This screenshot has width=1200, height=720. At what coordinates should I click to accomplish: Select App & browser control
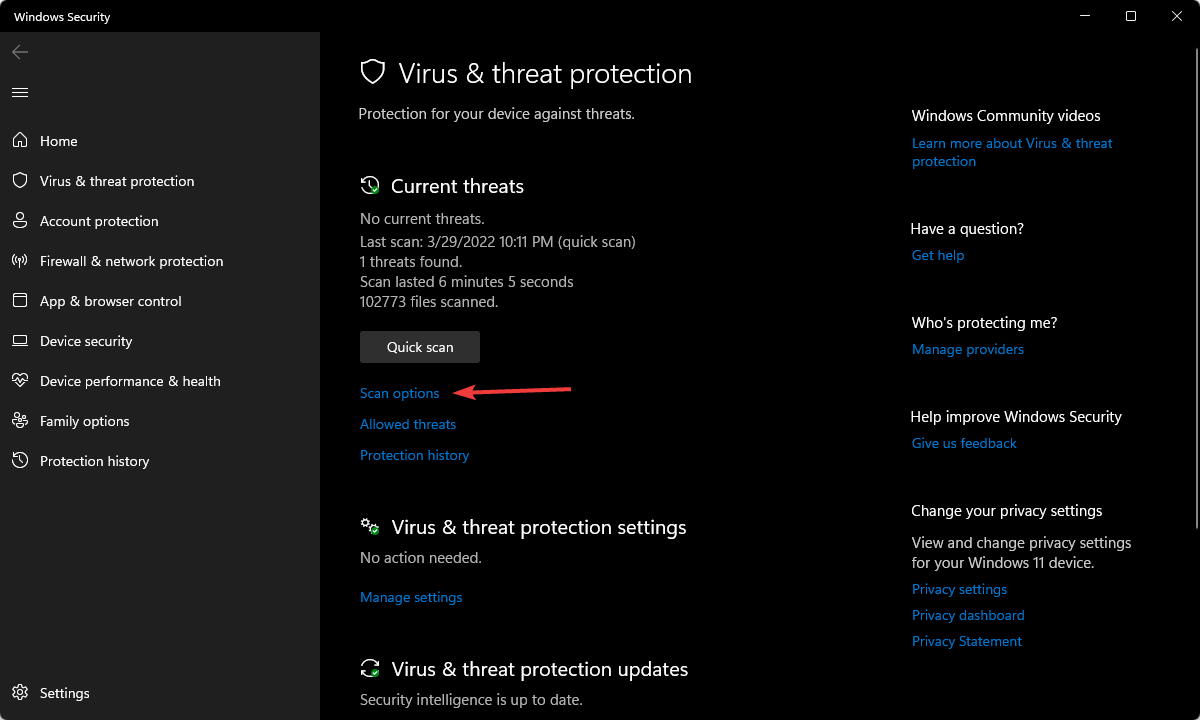click(x=110, y=301)
